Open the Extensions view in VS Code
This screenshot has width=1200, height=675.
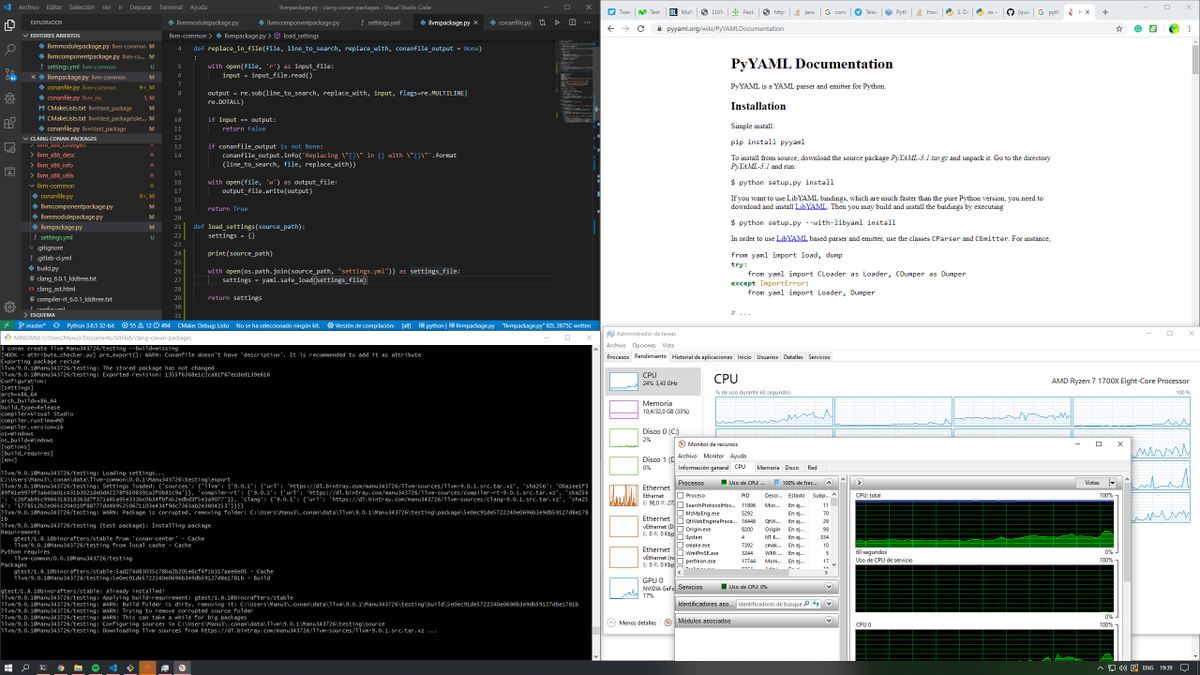pyautogui.click(x=10, y=123)
